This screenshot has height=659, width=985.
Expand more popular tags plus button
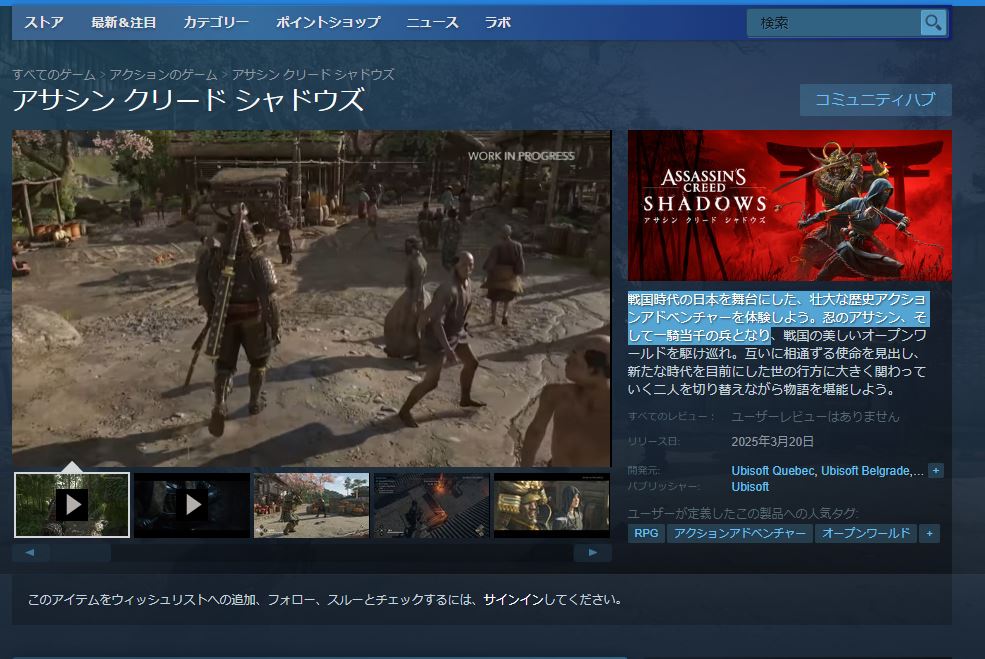tap(929, 533)
